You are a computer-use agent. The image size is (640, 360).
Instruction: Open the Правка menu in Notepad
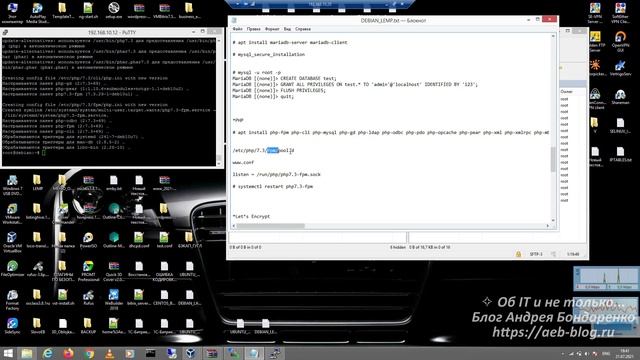(253, 29)
